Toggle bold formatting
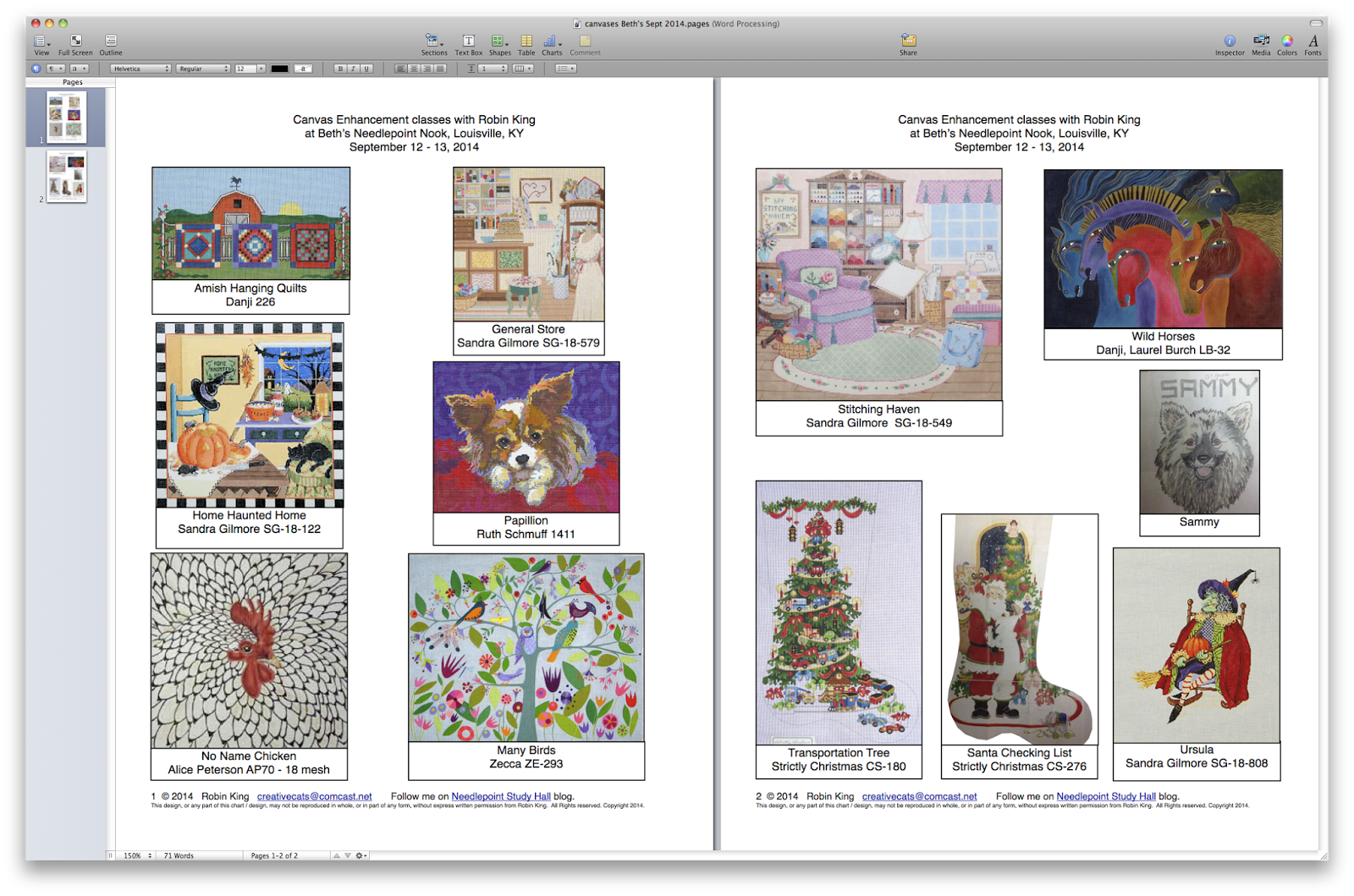This screenshot has height=896, width=1354. click(340, 69)
